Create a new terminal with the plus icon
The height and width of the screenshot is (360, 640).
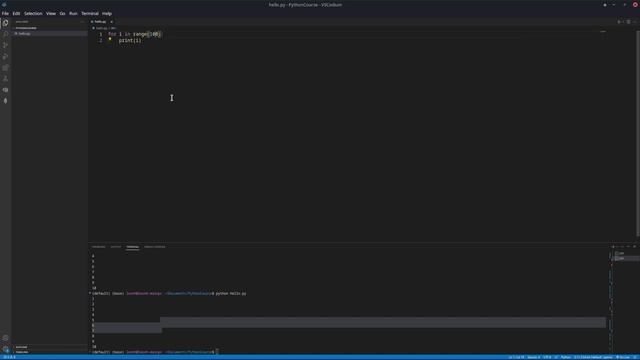tap(613, 247)
